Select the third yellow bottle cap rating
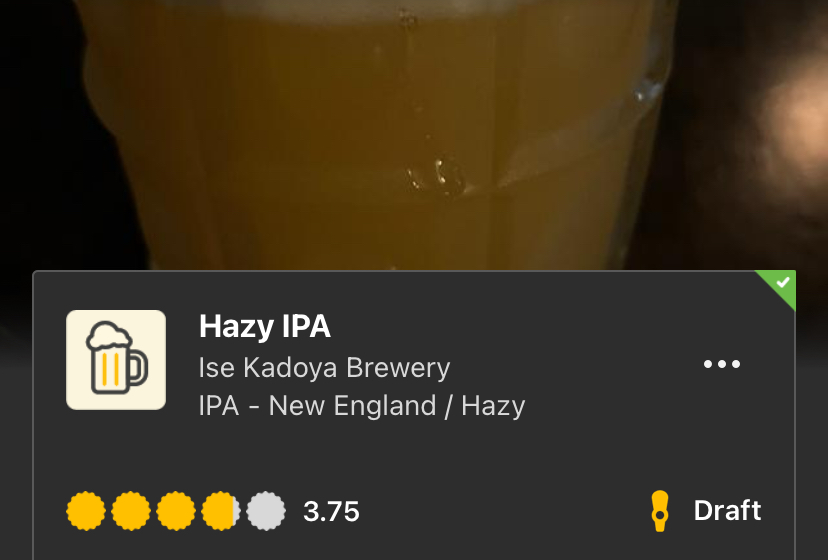 pyautogui.click(x=176, y=511)
